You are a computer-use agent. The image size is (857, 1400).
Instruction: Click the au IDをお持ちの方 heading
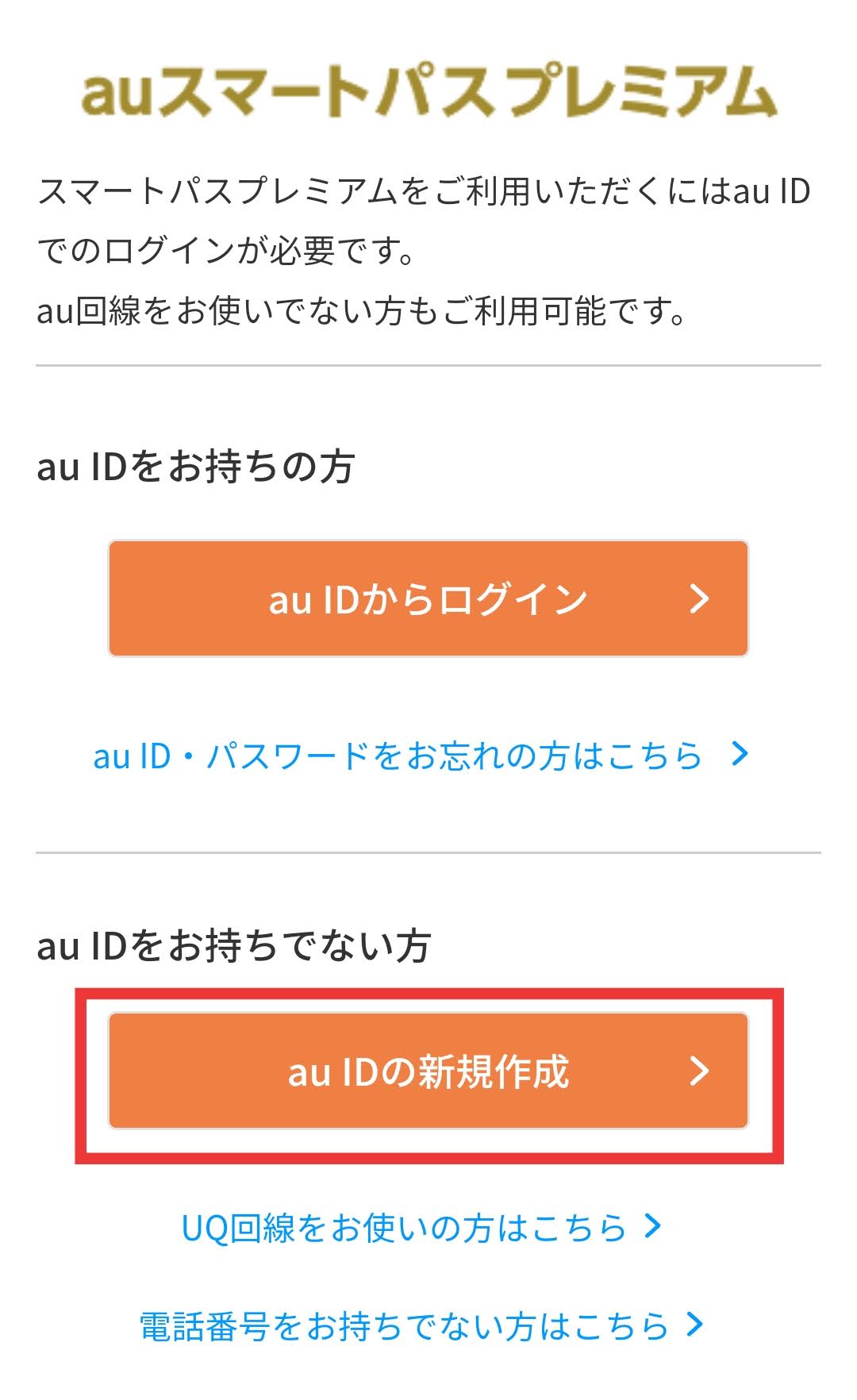[195, 467]
